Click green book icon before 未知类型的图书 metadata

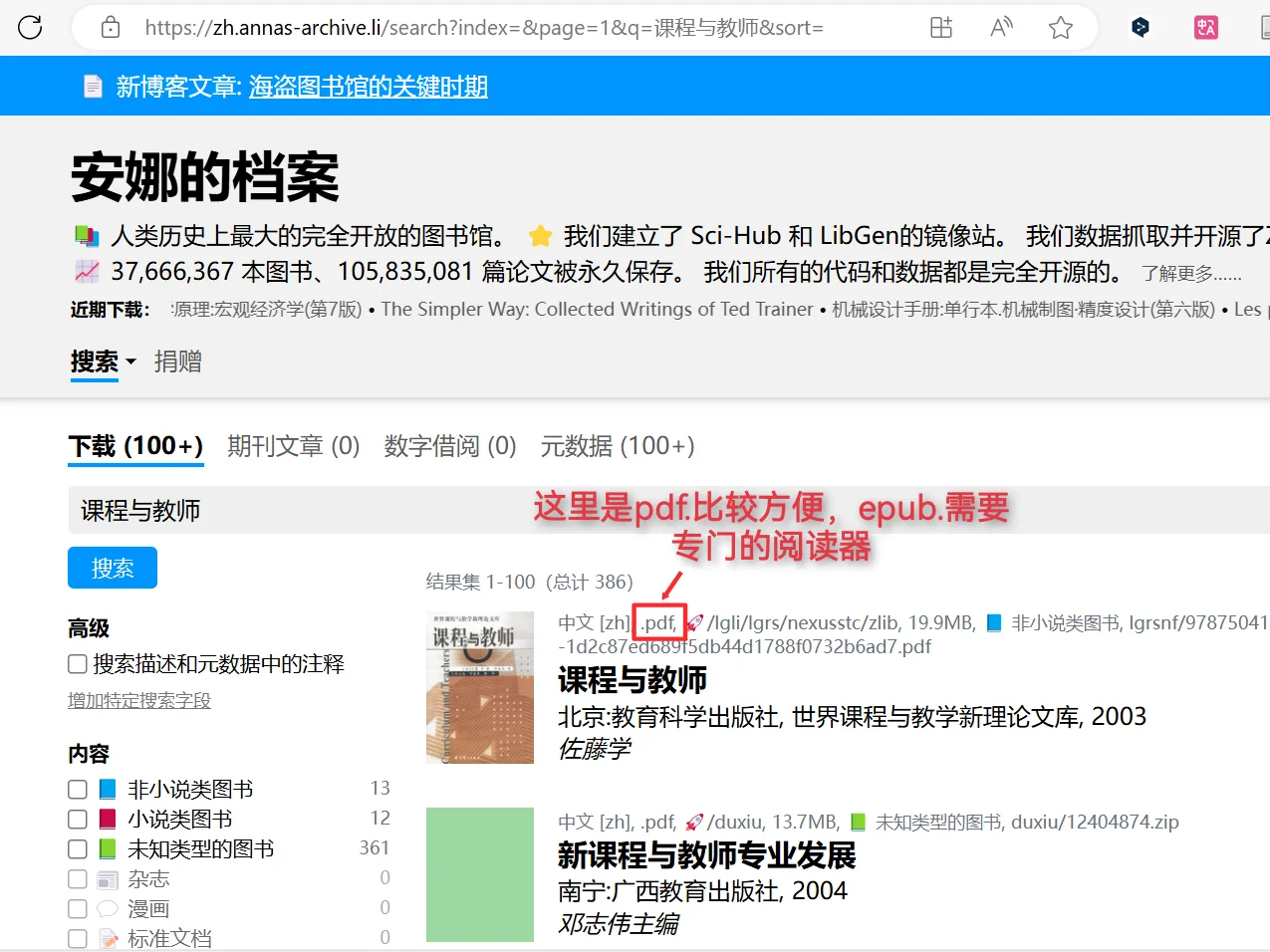point(858,822)
